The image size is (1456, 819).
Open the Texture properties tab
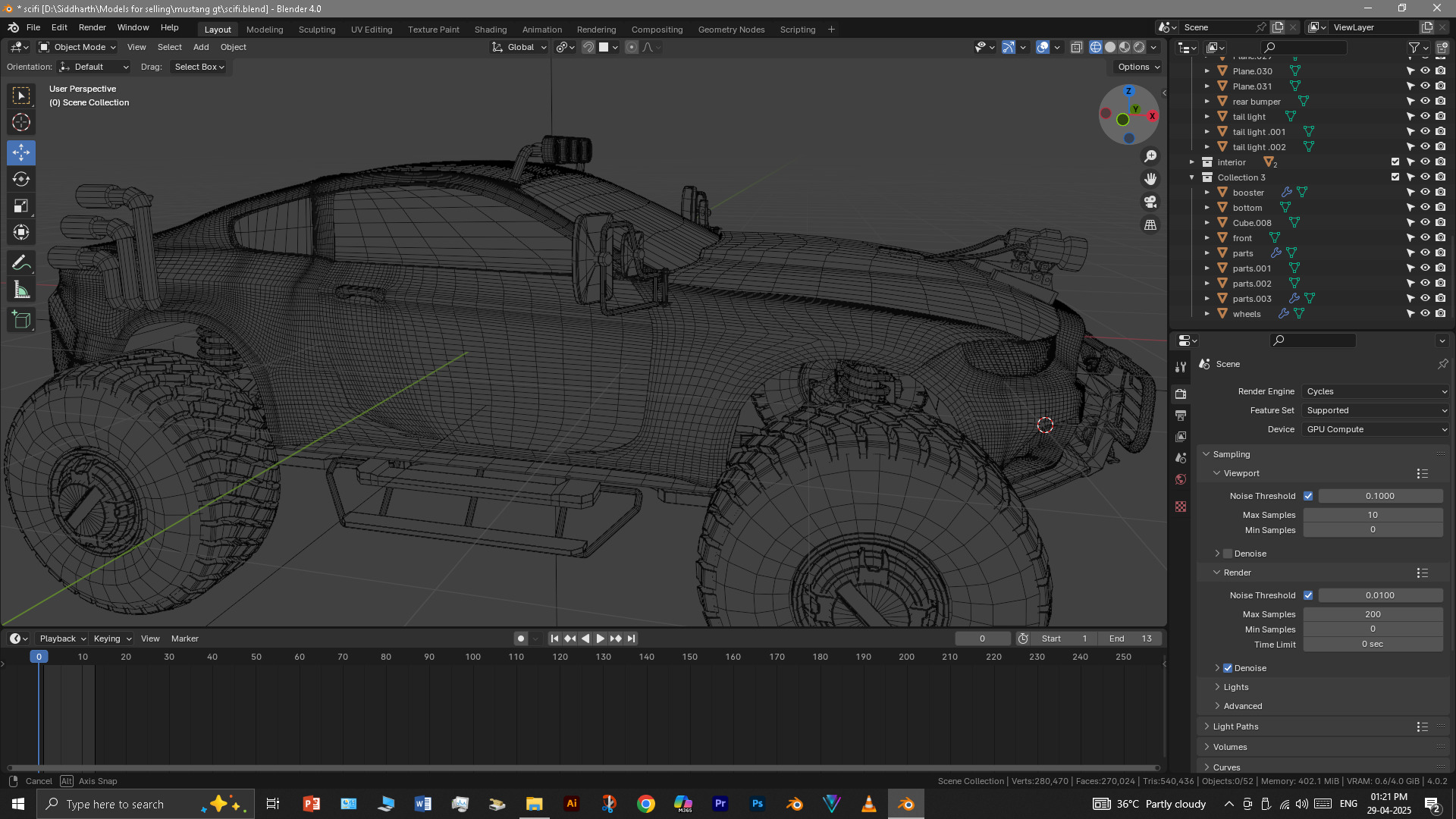pyautogui.click(x=1181, y=507)
